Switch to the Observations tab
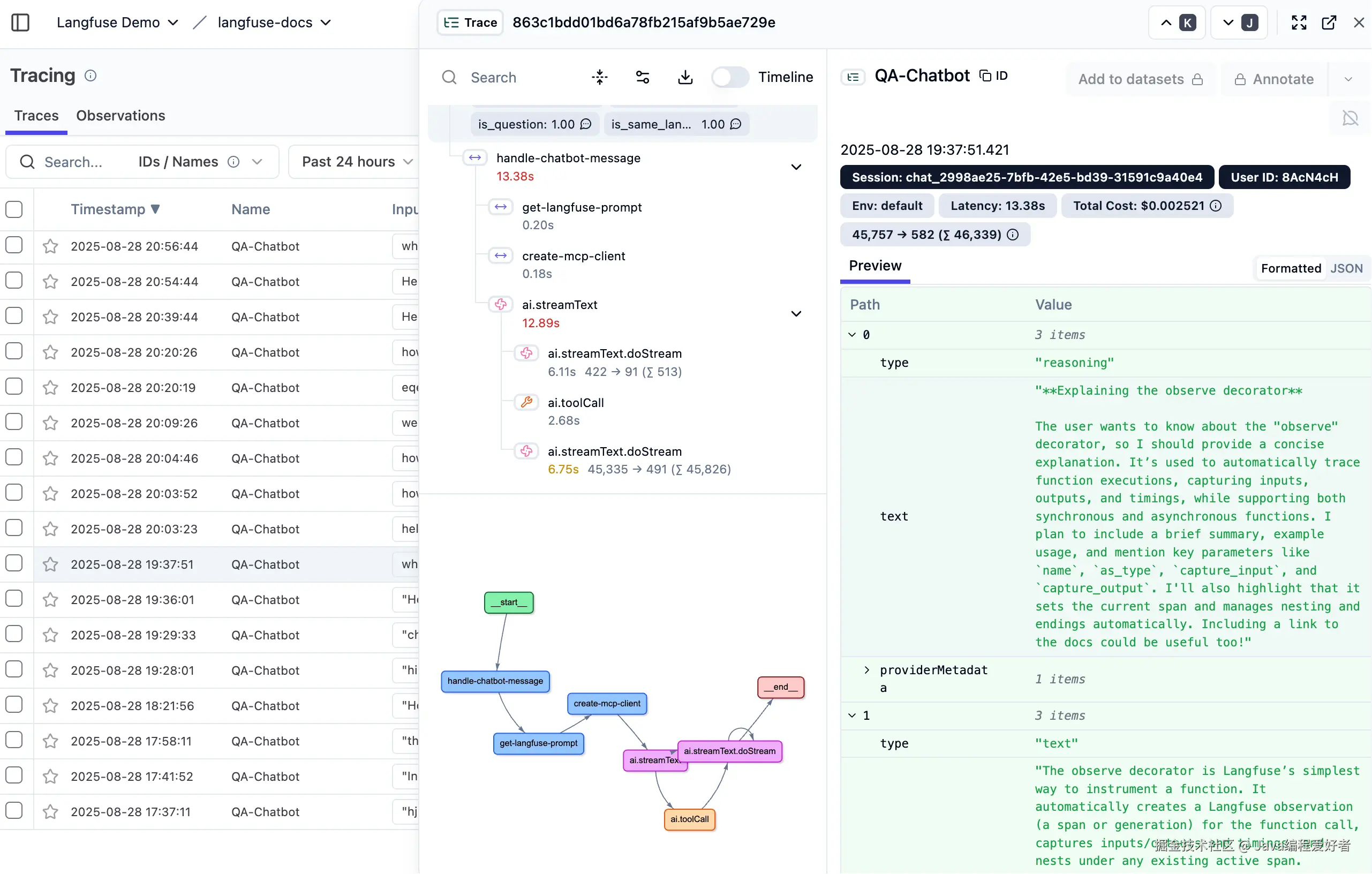The image size is (1372, 874). [120, 116]
